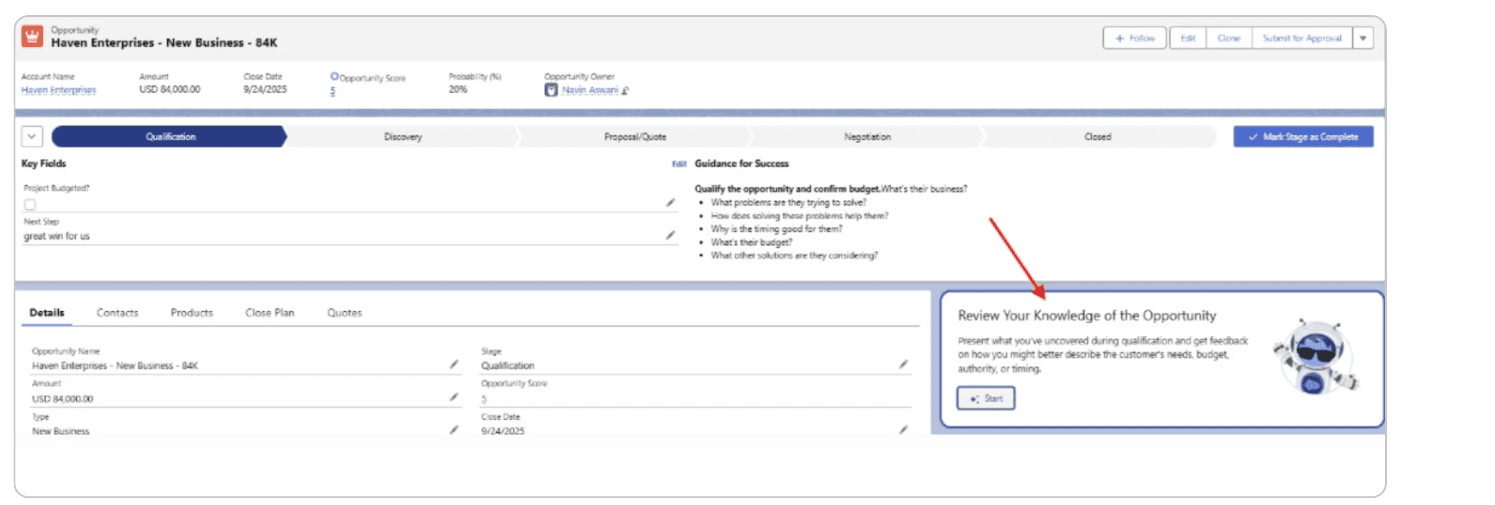Click the Opportunity Score 5 link in Details

pos(484,398)
